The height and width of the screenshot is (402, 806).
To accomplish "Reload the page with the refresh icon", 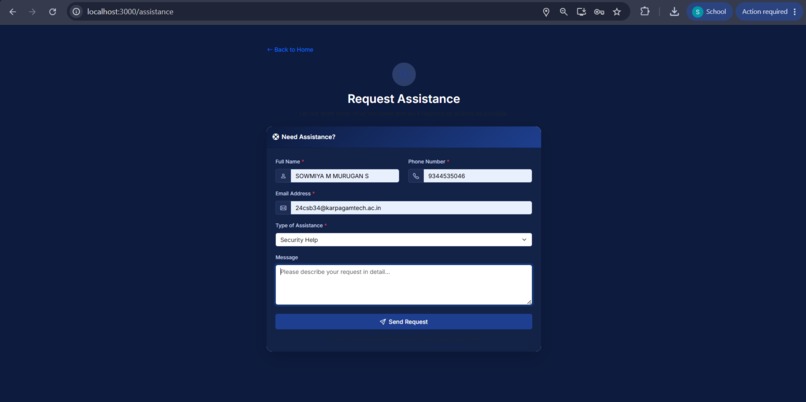I will click(52, 12).
